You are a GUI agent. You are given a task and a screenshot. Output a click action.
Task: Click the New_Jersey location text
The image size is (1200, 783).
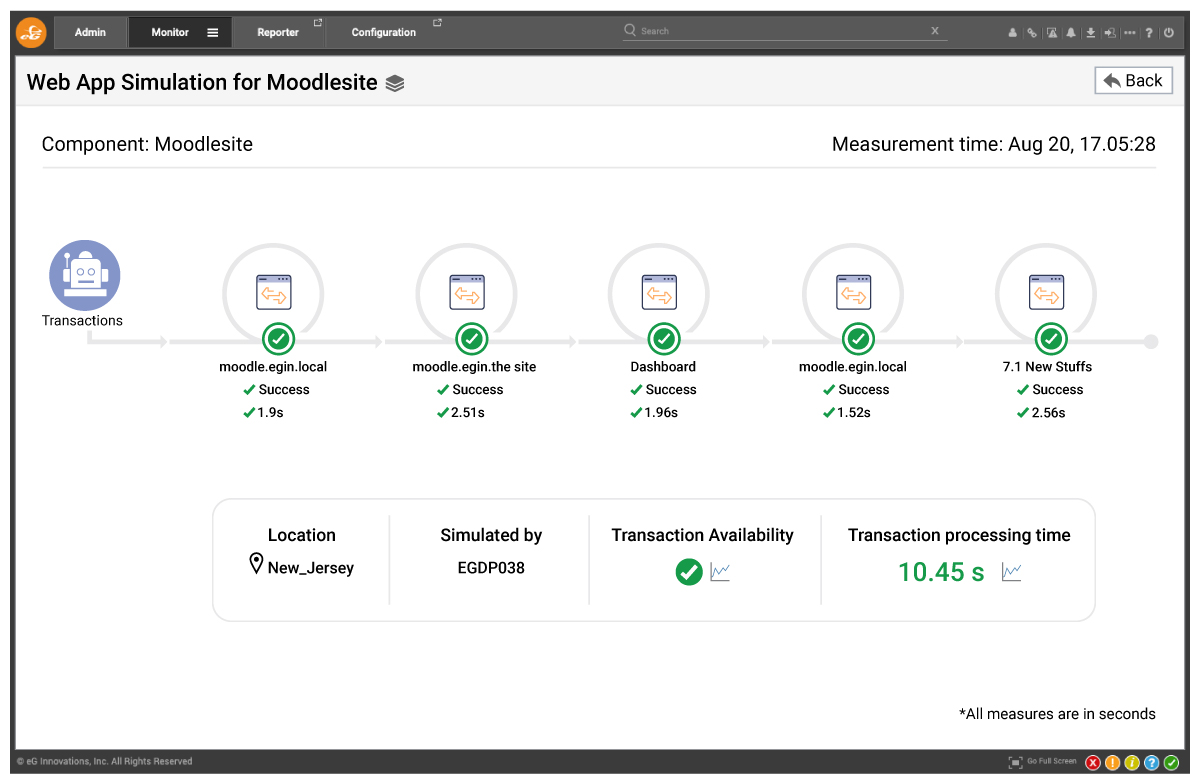click(311, 568)
